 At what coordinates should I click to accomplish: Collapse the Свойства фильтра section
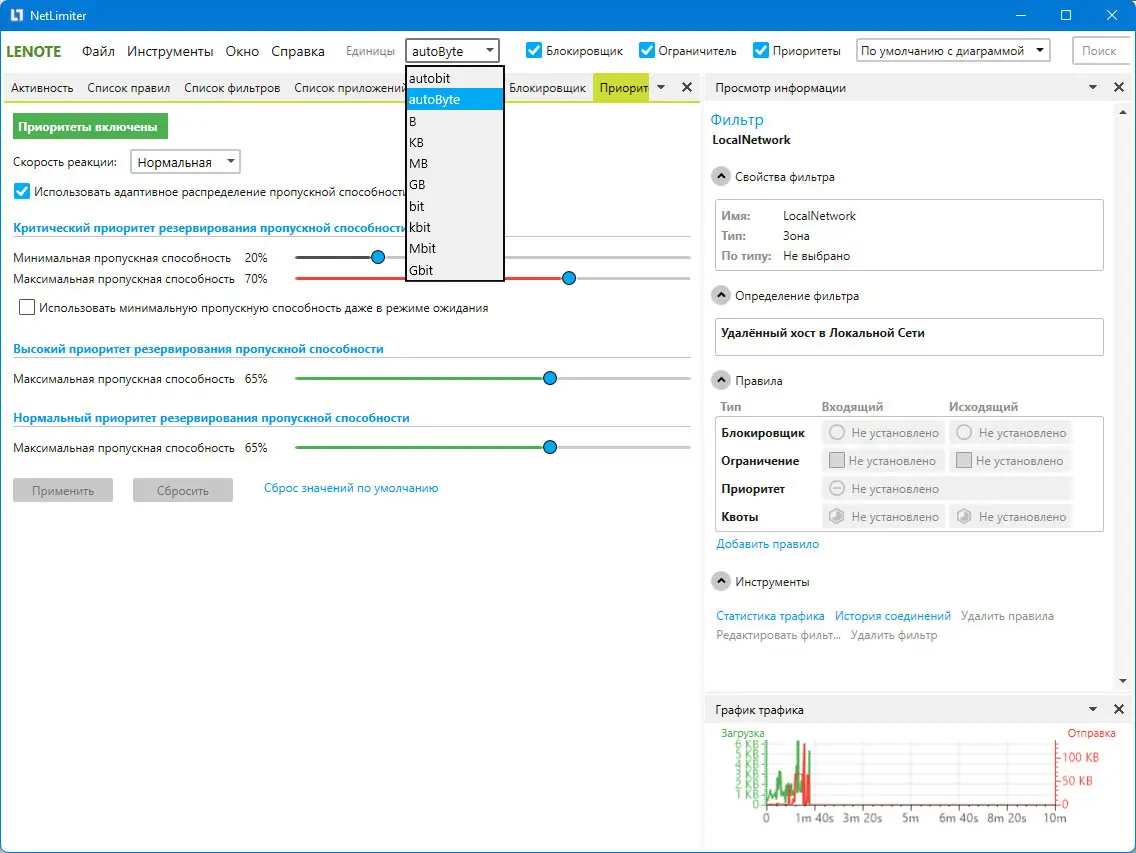721,176
